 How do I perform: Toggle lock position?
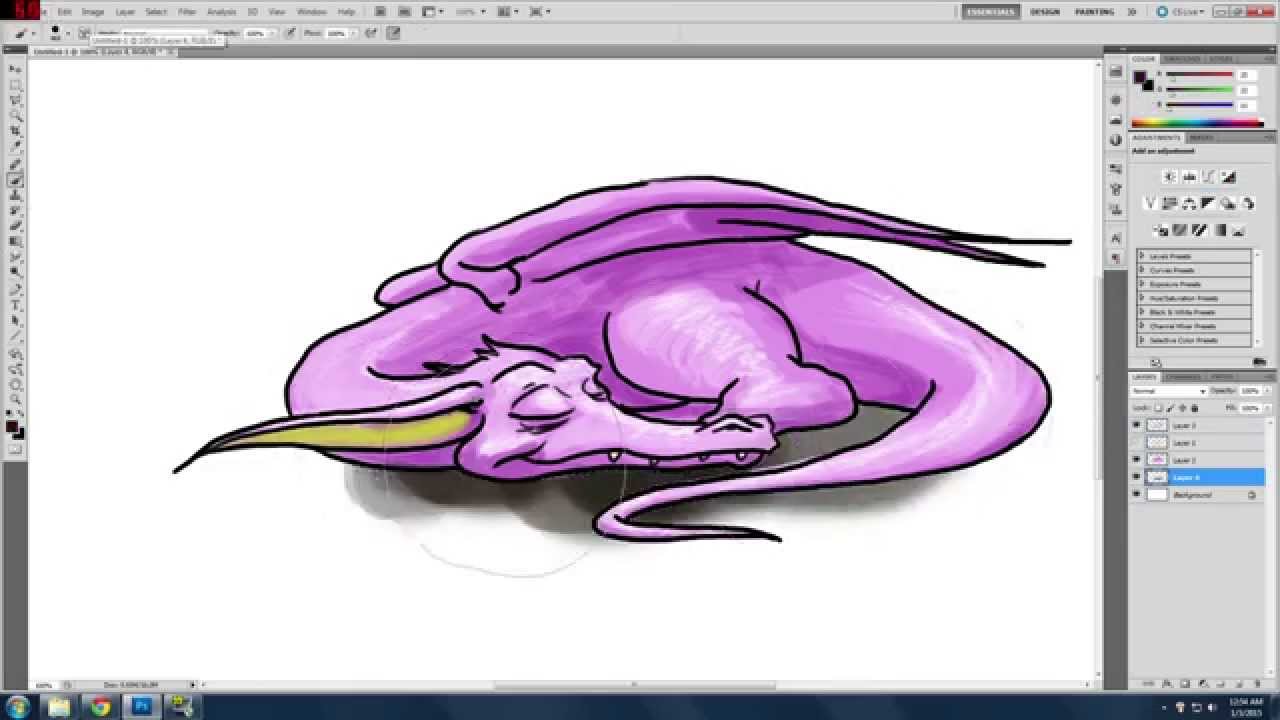[1183, 408]
